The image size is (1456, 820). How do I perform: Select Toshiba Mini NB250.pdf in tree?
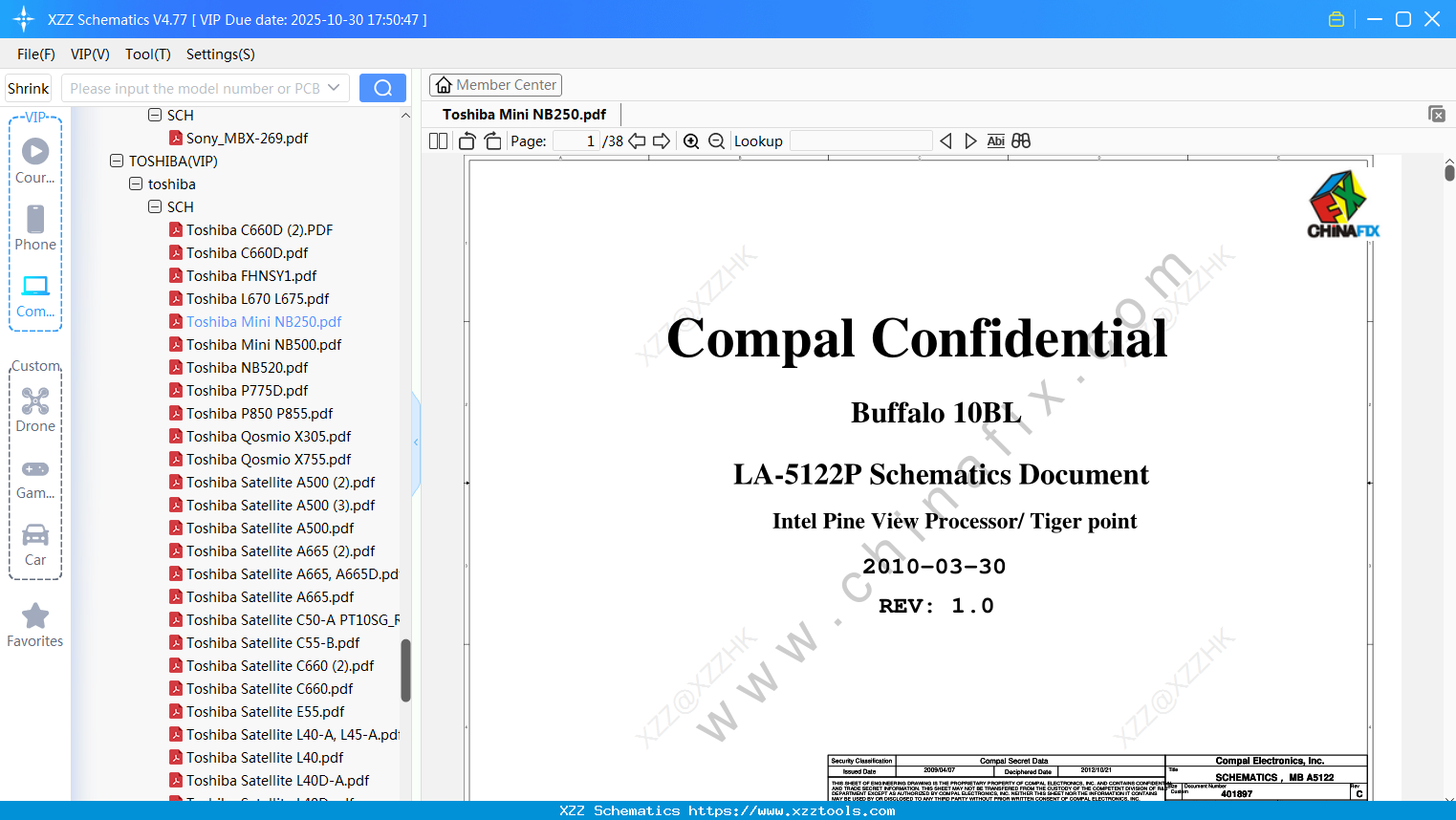[264, 322]
